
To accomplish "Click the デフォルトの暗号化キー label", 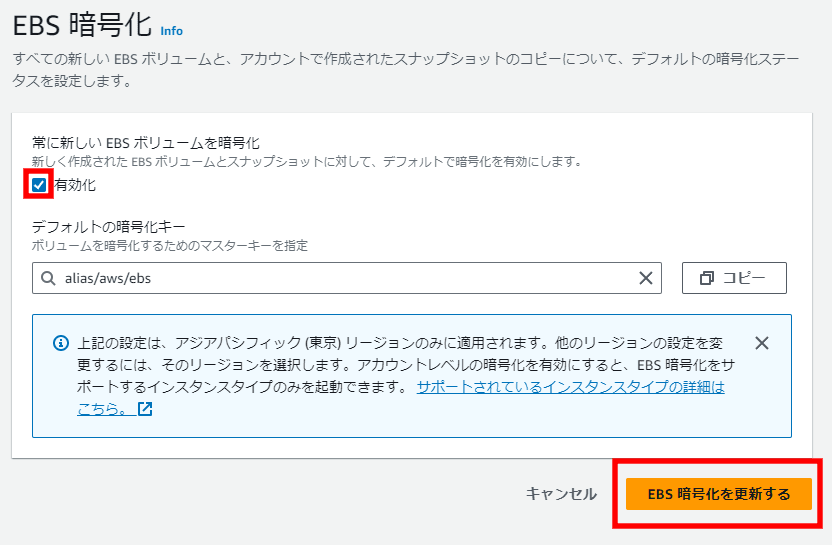I will click(x=109, y=227).
